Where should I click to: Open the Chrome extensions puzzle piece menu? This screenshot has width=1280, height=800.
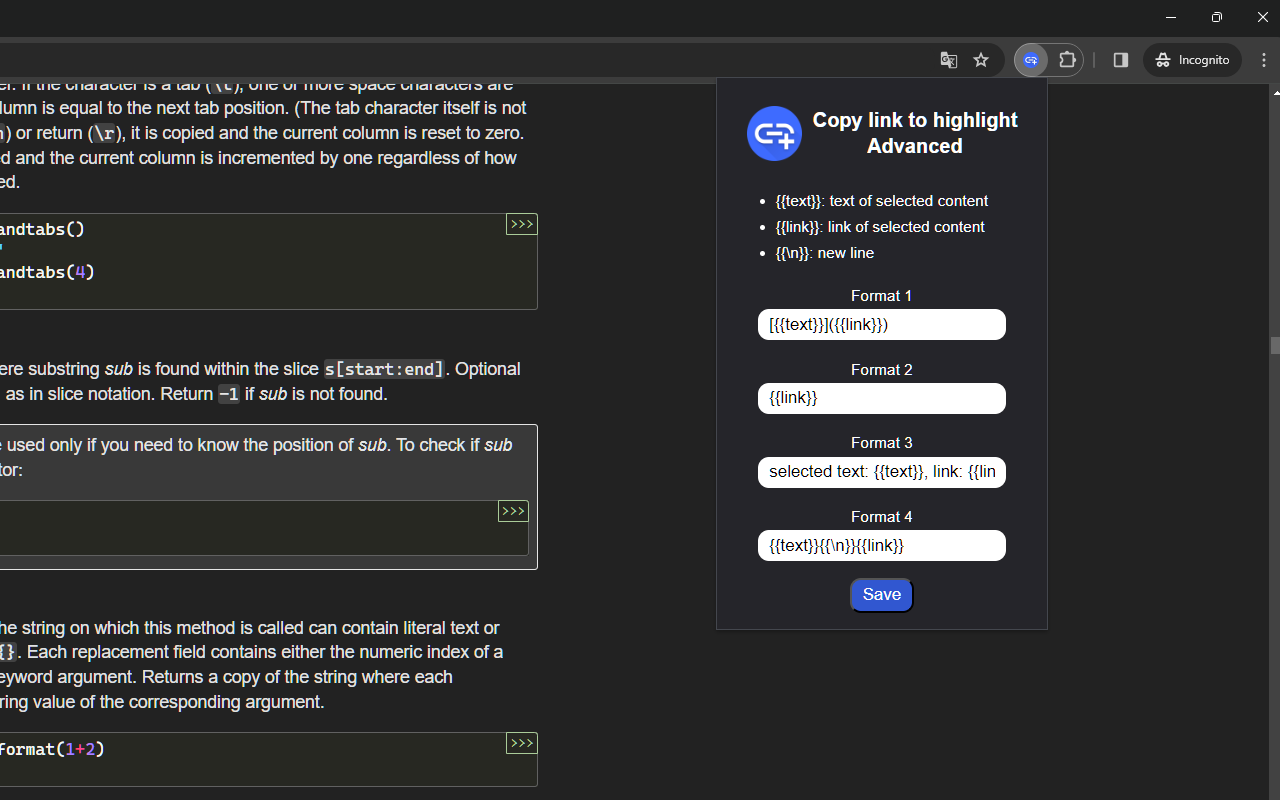pos(1067,60)
